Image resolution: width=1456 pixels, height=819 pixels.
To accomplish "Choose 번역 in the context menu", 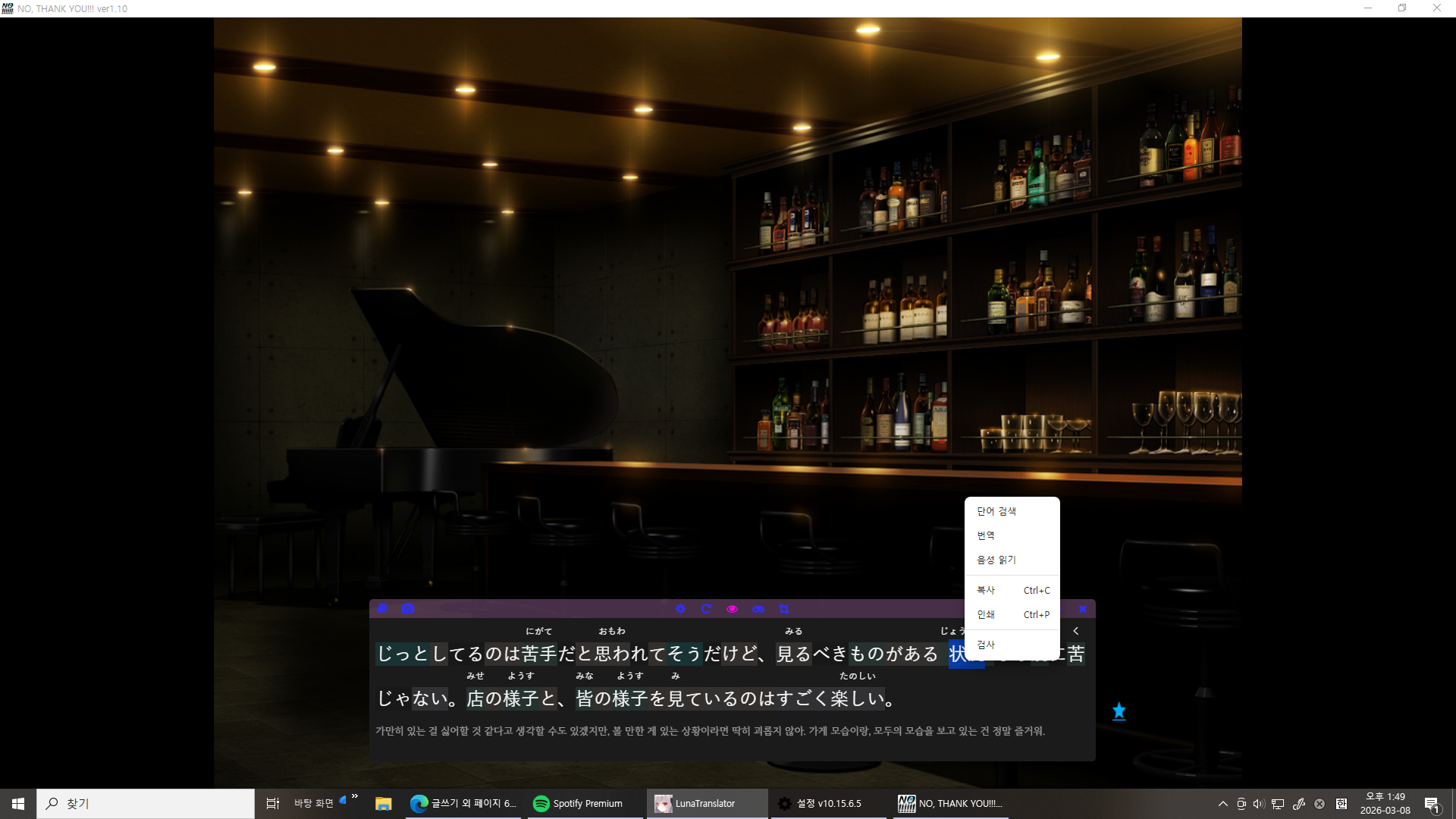I will 986,535.
